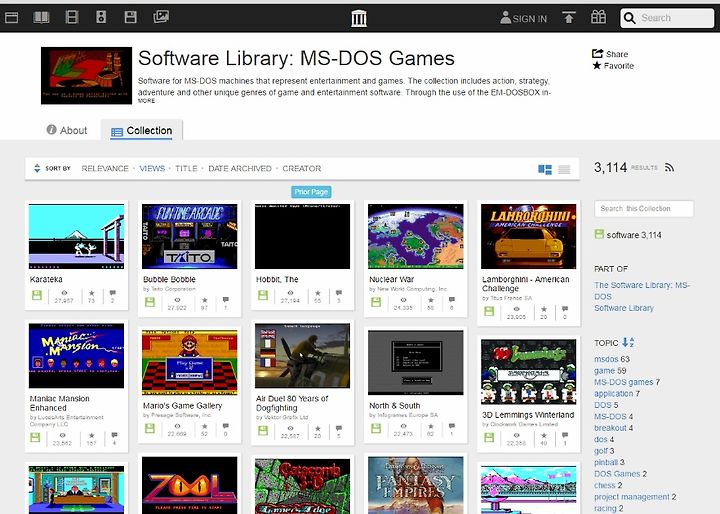The width and height of the screenshot is (720, 514).
Task: Click the Nuclear War views eye icon
Action: [x=403, y=299]
